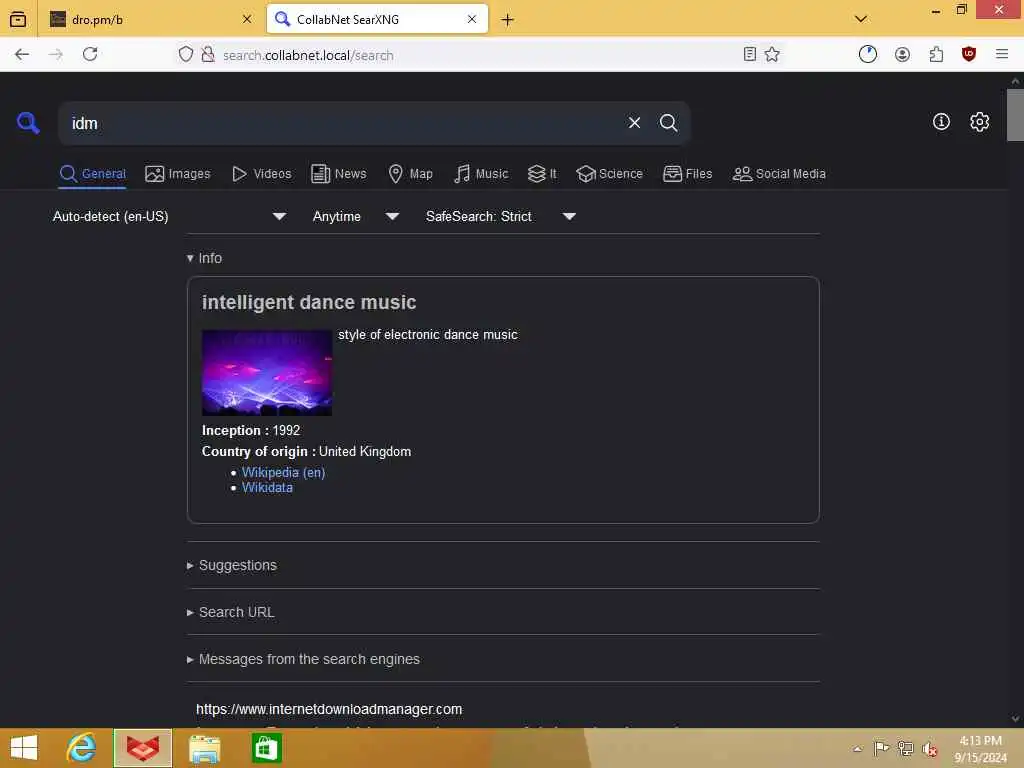
Task: Switch to the Map category
Action: [x=410, y=174]
